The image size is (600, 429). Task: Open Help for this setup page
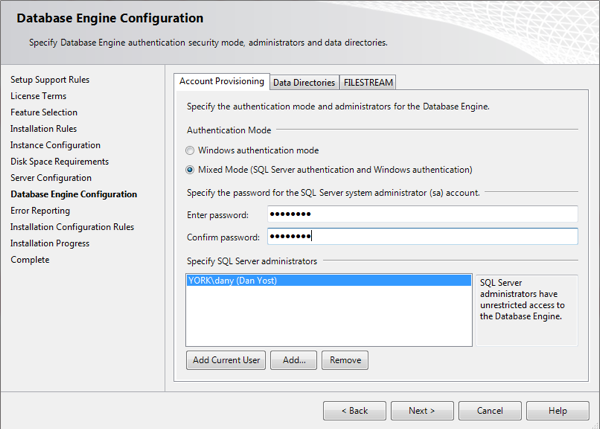click(x=558, y=411)
